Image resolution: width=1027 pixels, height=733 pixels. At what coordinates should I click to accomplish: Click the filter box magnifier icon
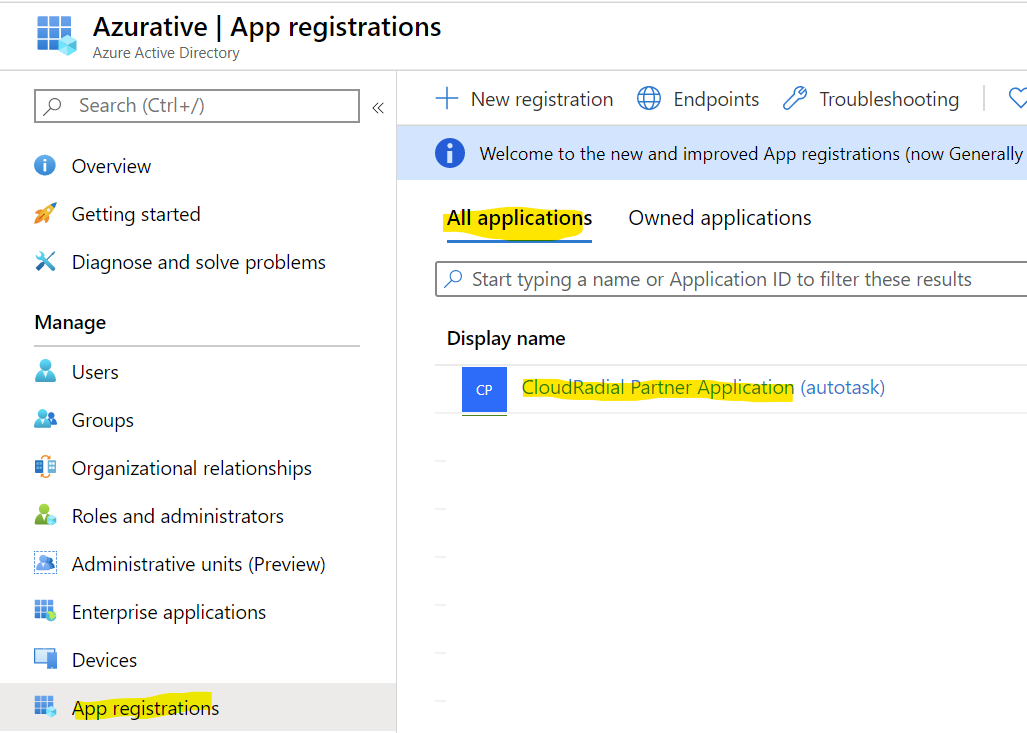453,279
